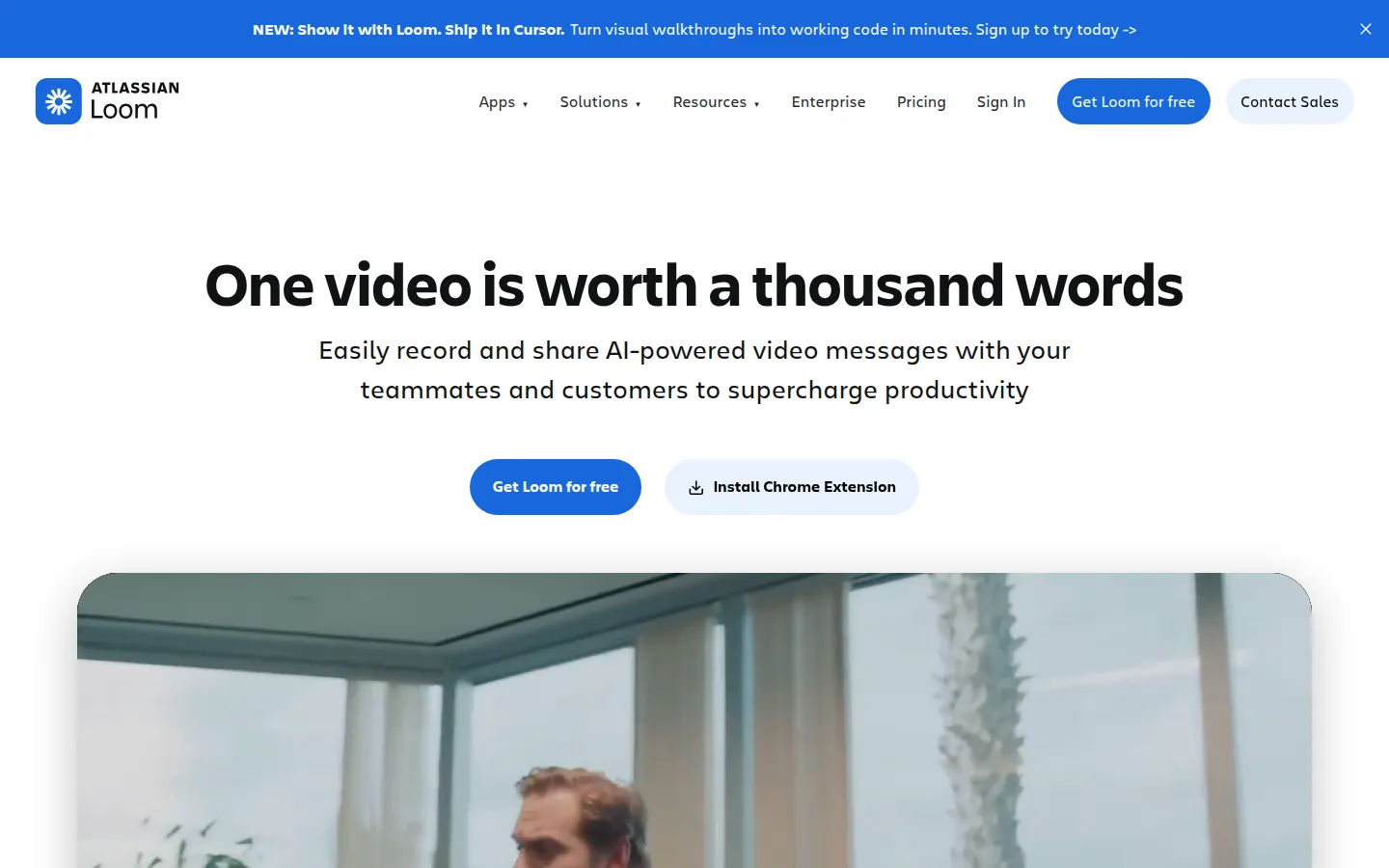The width and height of the screenshot is (1389, 868).
Task: Click the Loom pinwheel logo icon
Action: click(59, 101)
